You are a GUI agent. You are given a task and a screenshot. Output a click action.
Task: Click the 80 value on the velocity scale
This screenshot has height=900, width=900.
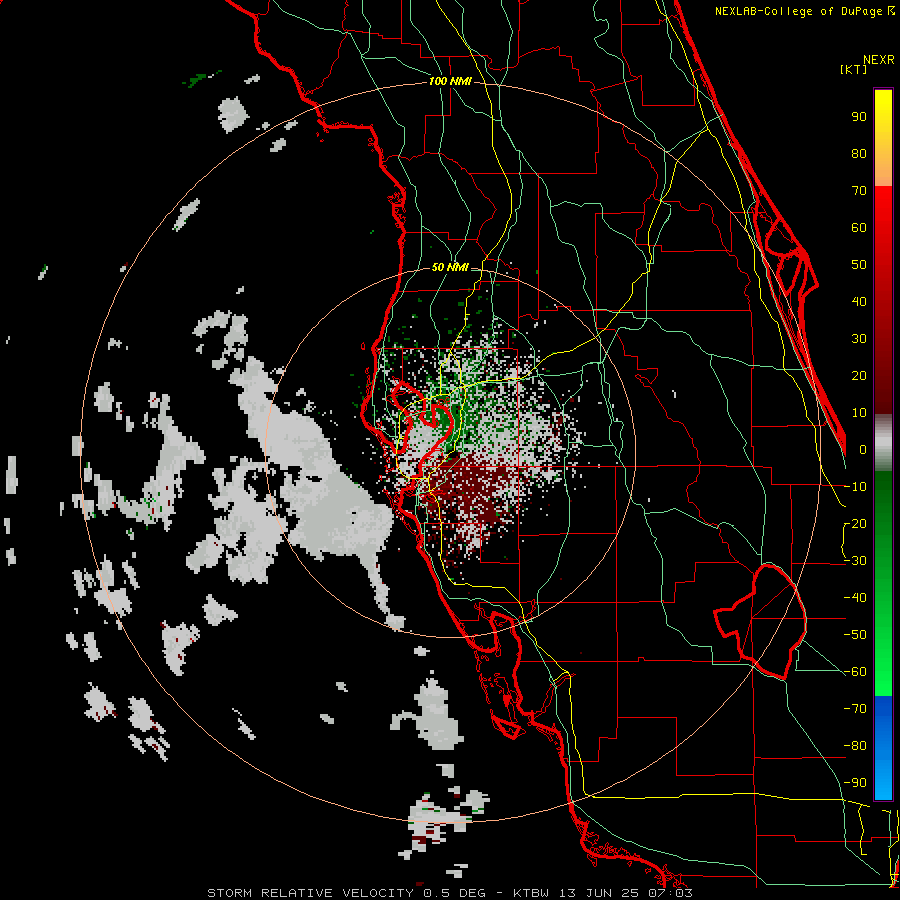[859, 153]
